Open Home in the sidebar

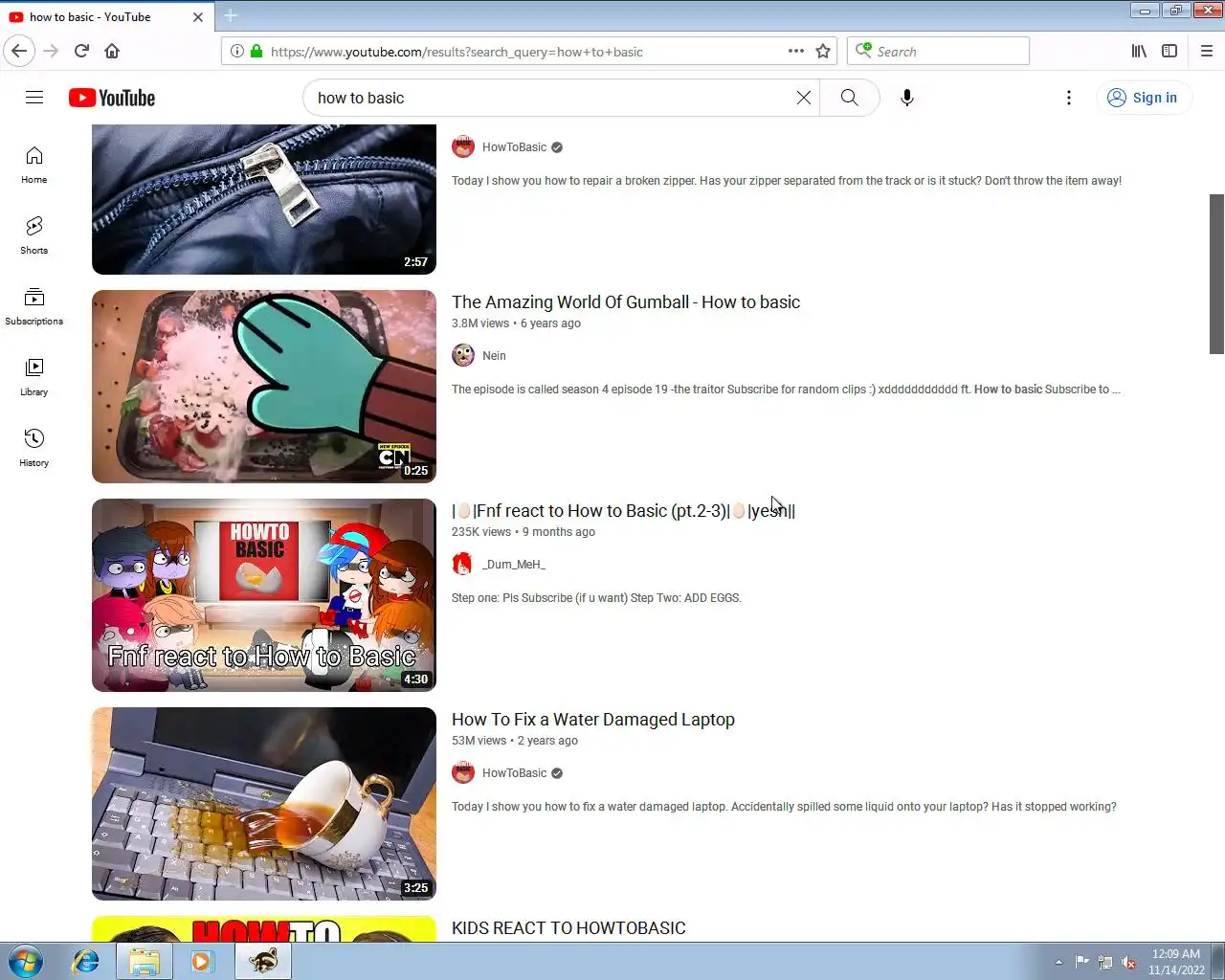click(34, 165)
